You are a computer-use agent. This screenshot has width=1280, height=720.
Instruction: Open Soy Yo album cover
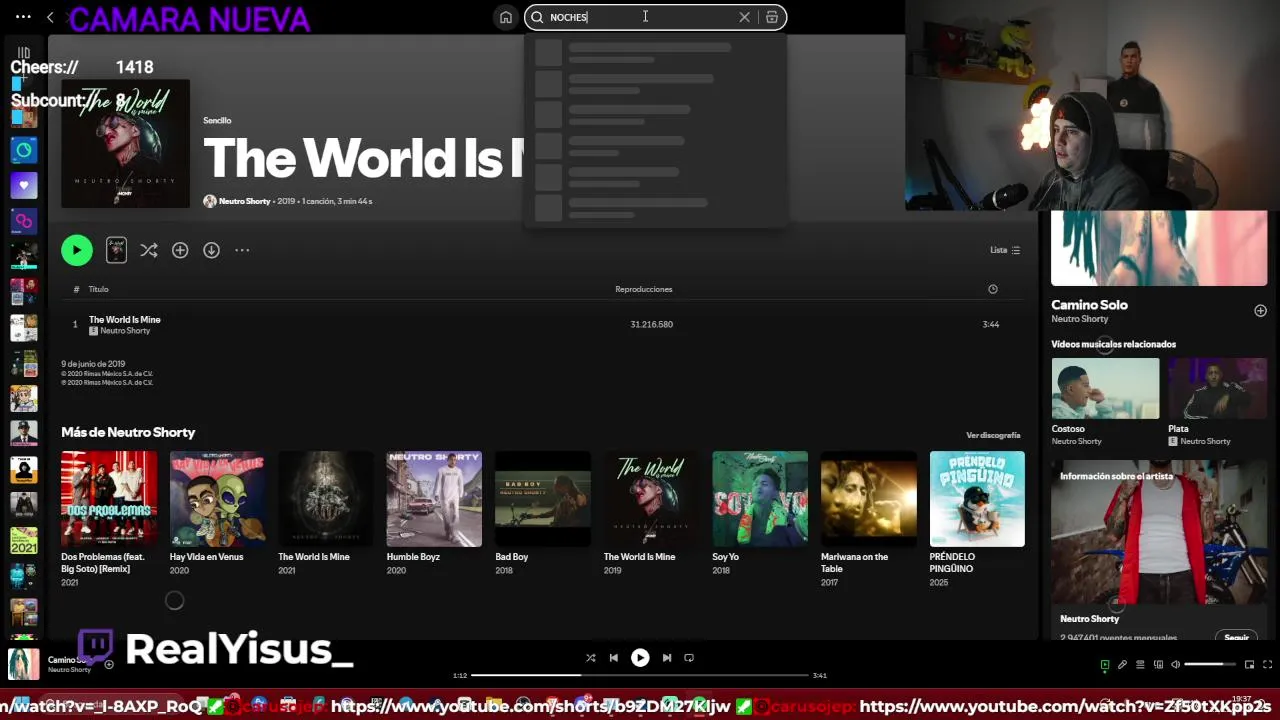pyautogui.click(x=760, y=499)
